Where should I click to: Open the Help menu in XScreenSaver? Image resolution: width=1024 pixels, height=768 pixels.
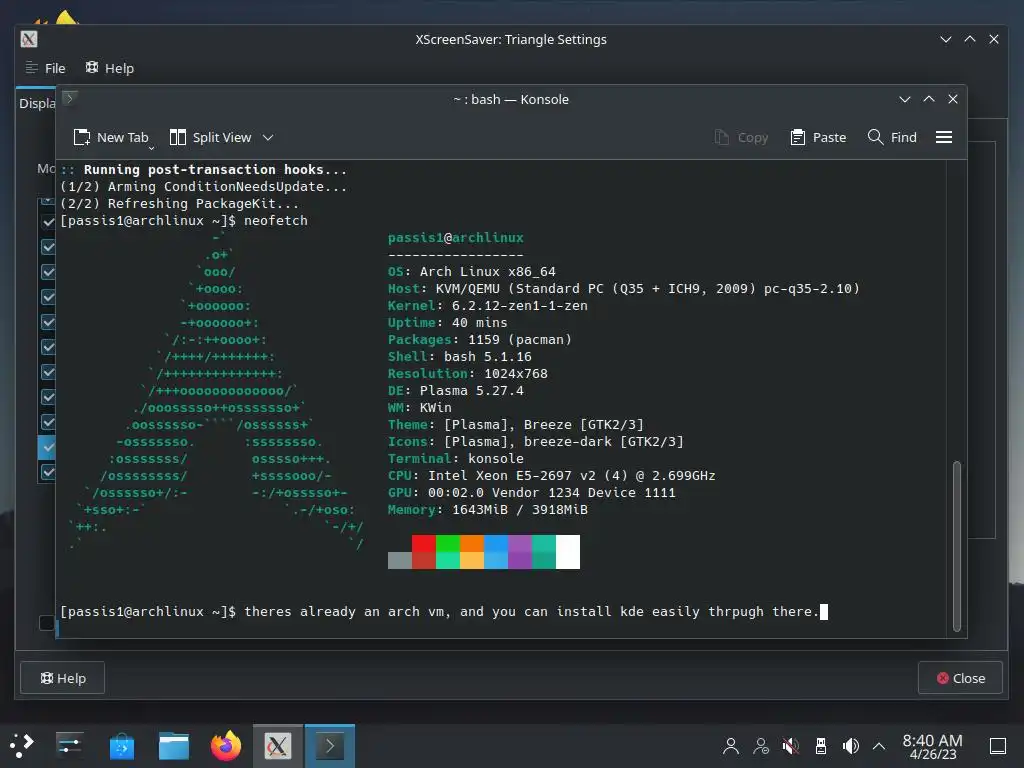(110, 68)
